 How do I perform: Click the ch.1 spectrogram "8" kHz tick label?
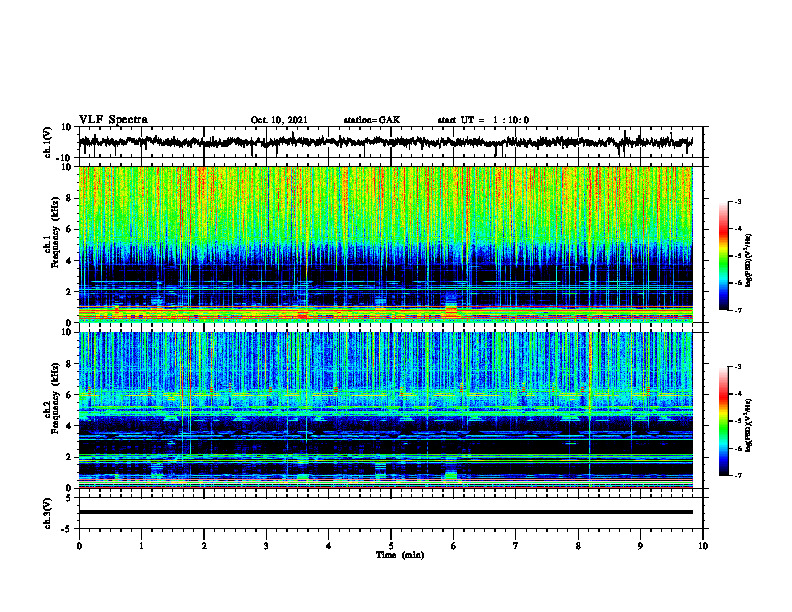click(69, 198)
